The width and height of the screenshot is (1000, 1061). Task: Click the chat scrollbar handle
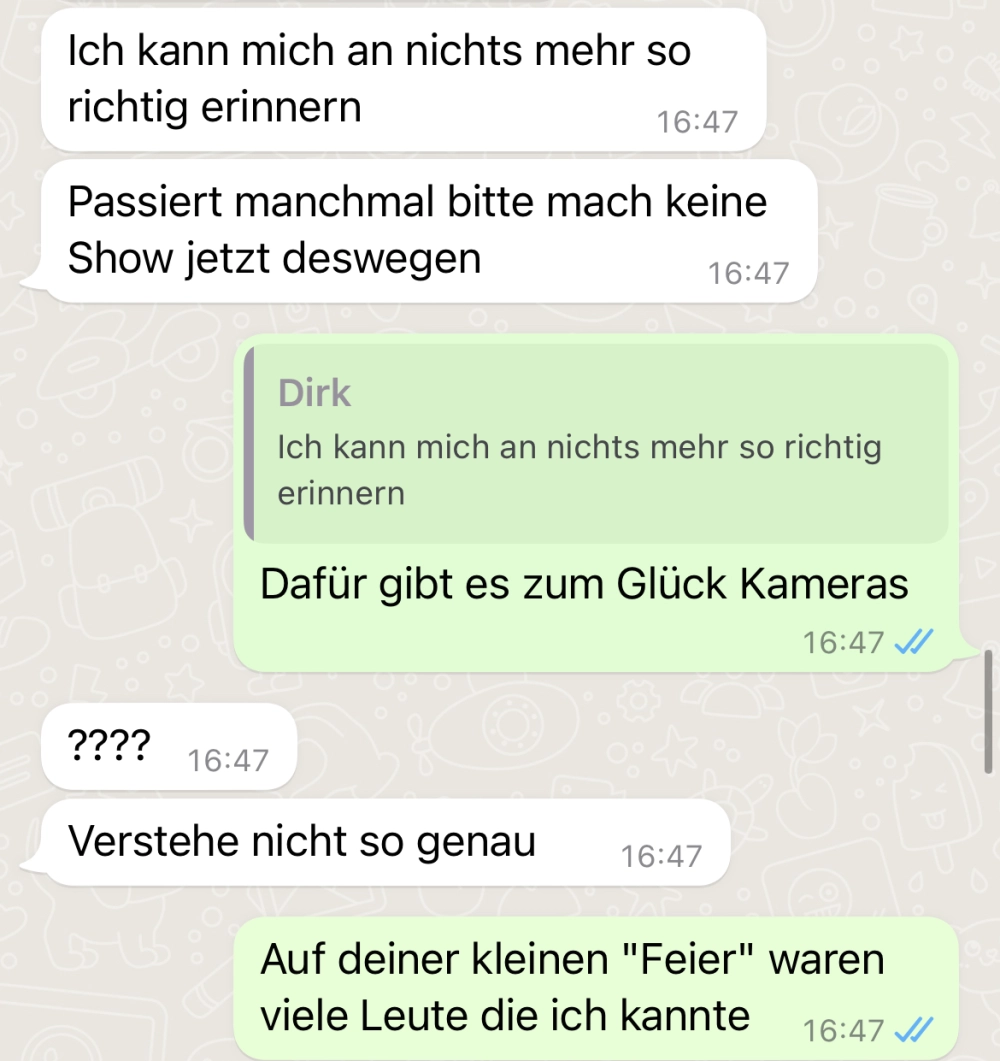[988, 710]
